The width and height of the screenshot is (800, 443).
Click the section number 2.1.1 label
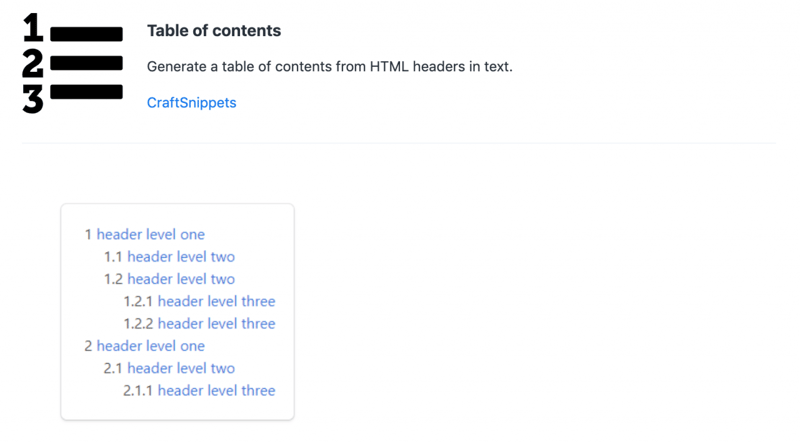pos(138,390)
